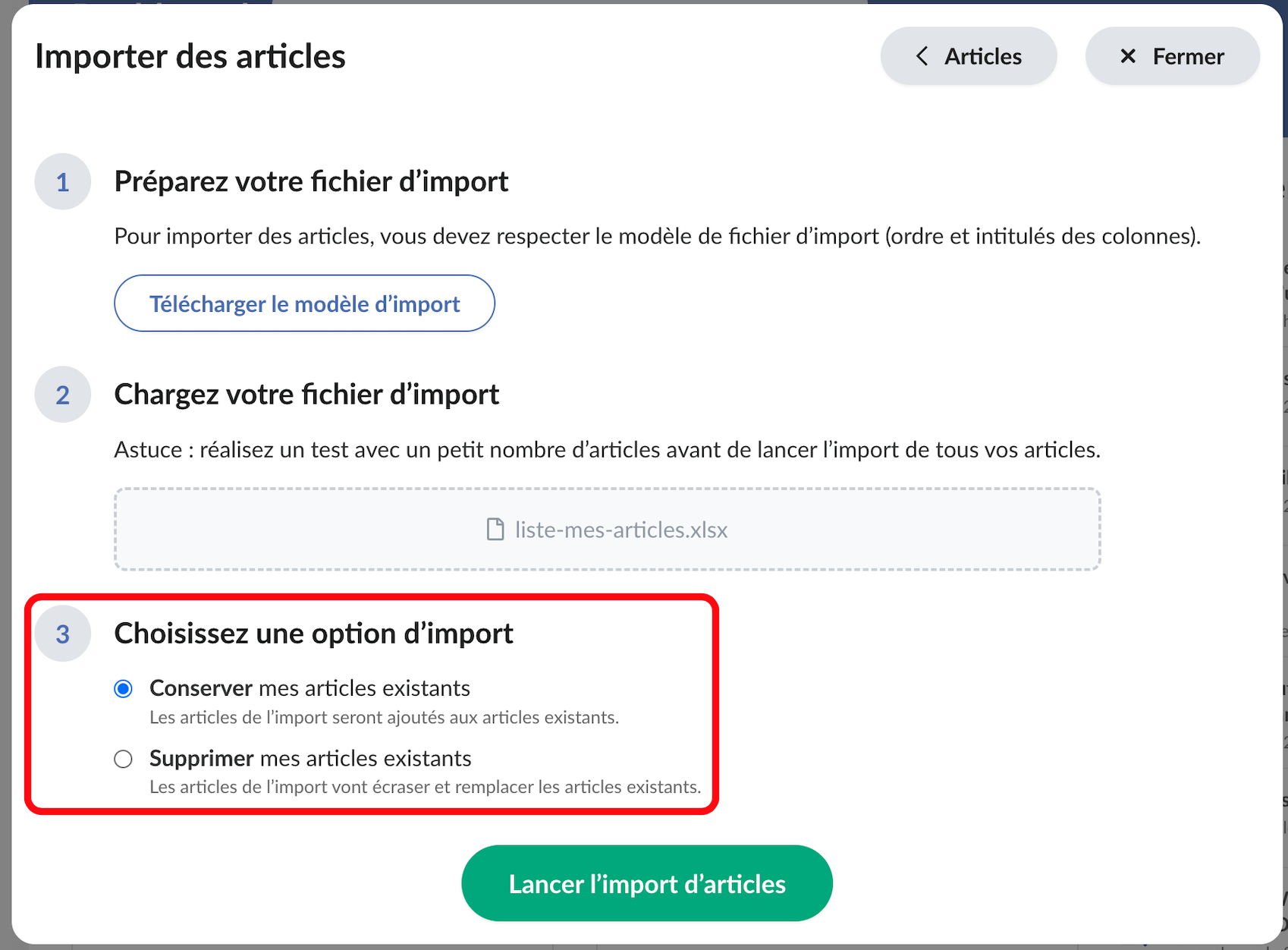Viewport: 1288px width, 950px height.
Task: Click the step 3 number badge
Action: (x=63, y=634)
